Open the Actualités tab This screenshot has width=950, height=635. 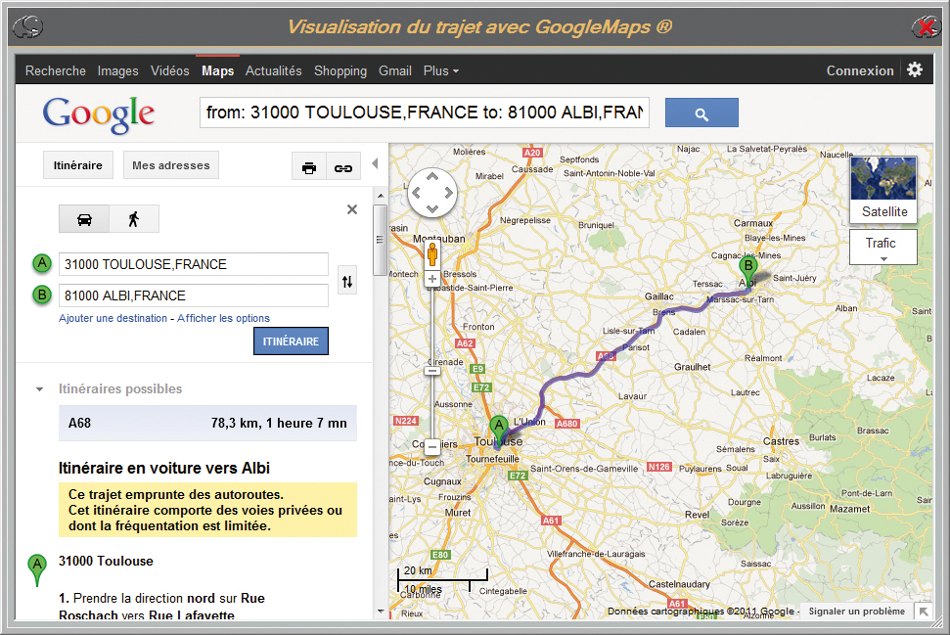click(x=273, y=71)
